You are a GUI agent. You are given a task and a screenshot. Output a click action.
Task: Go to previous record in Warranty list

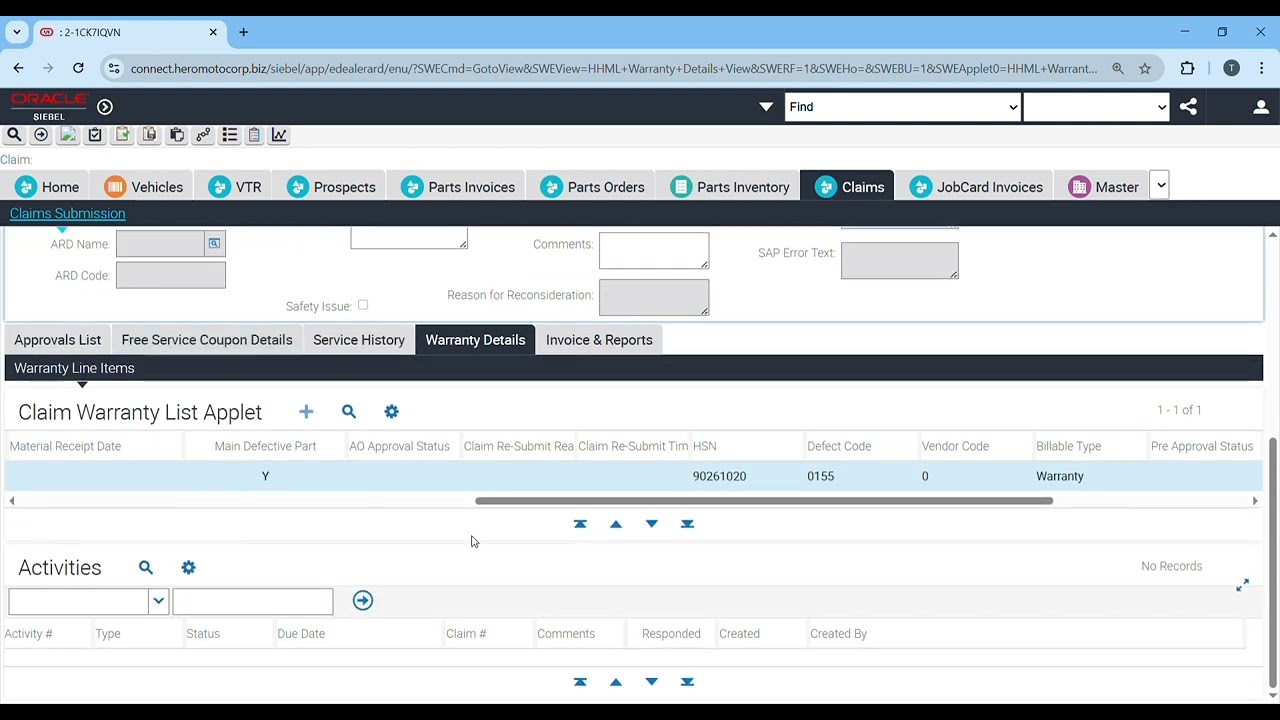[616, 524]
